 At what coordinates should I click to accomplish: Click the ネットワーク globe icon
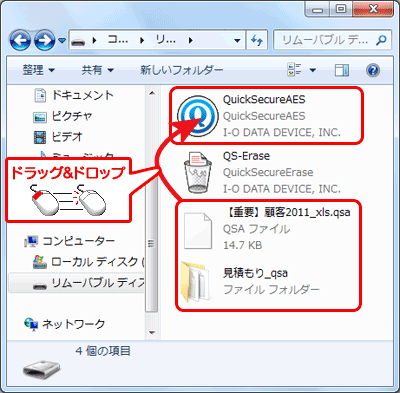(x=31, y=324)
